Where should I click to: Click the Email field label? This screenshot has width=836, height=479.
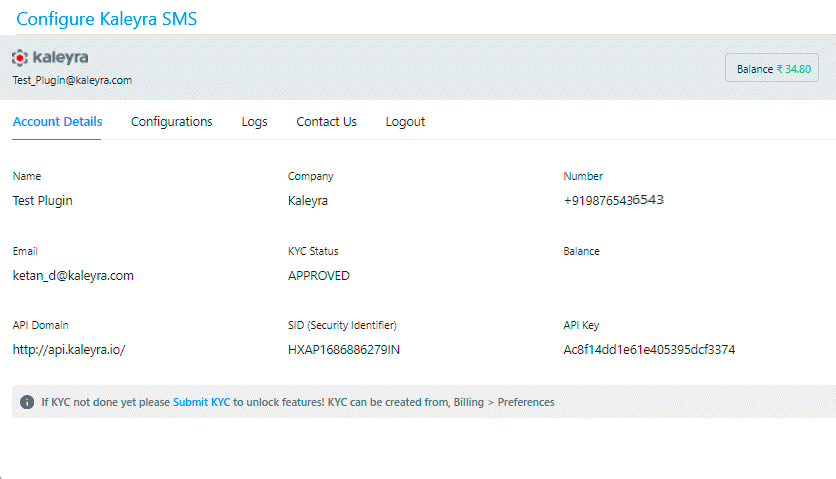(x=25, y=251)
